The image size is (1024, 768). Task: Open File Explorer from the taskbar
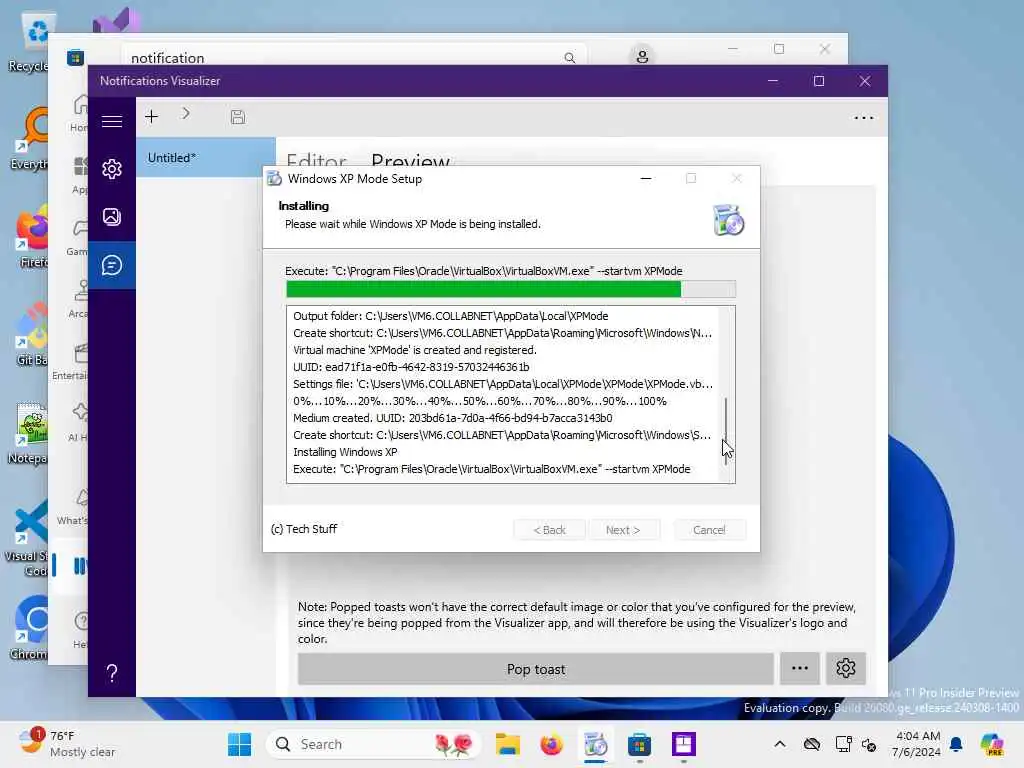point(507,744)
